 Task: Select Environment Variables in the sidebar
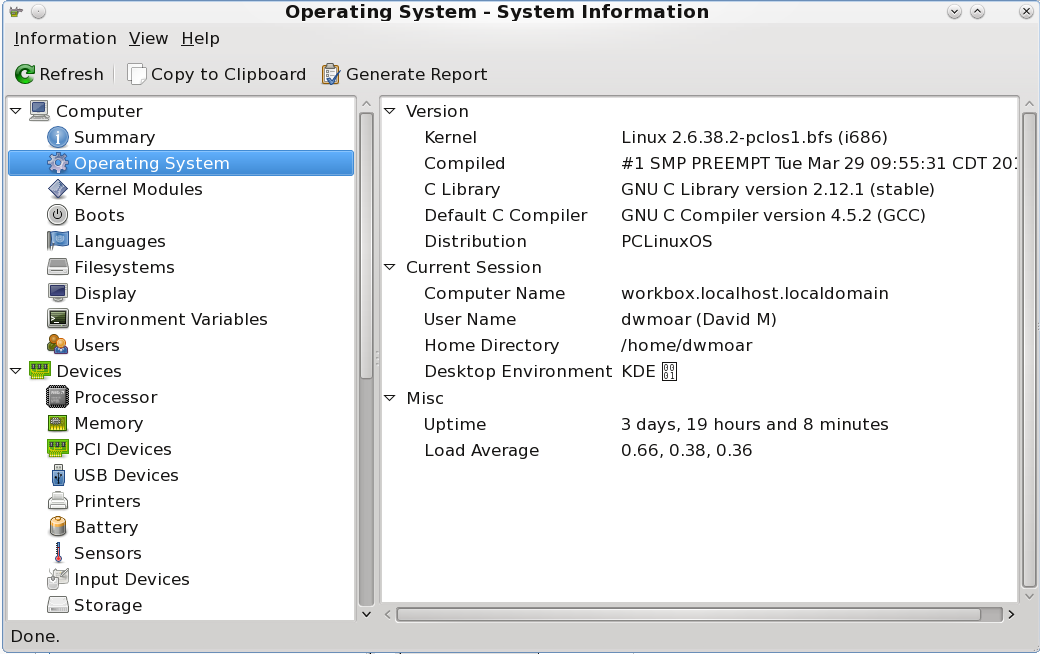click(170, 319)
